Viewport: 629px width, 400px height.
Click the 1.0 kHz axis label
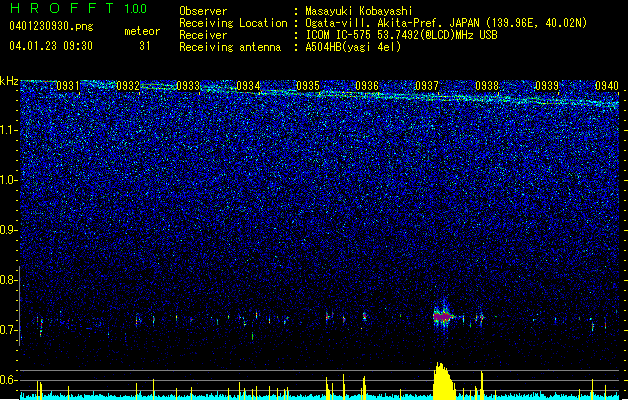[x=9, y=181]
